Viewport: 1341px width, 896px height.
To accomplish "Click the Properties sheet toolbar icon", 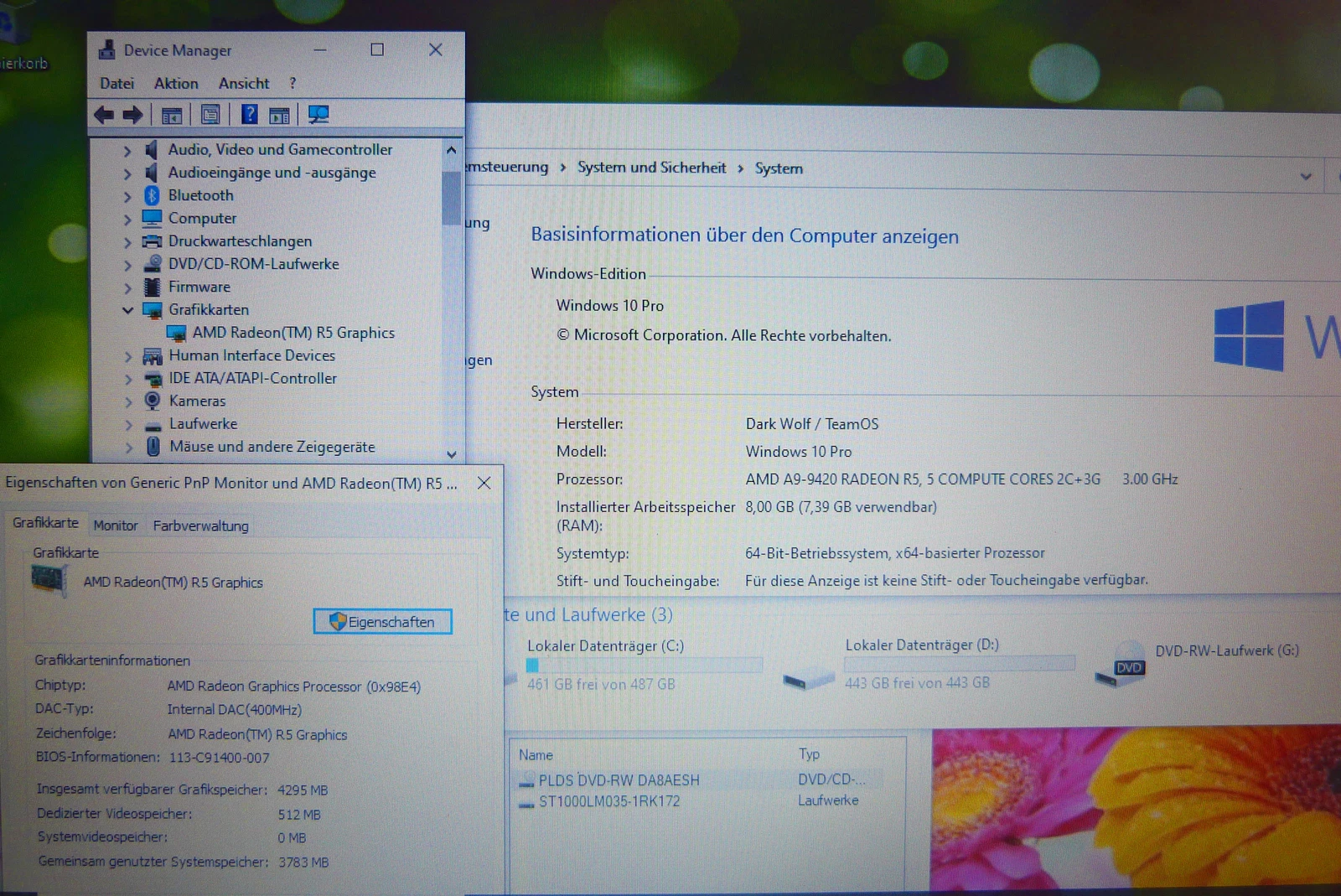I will point(210,115).
